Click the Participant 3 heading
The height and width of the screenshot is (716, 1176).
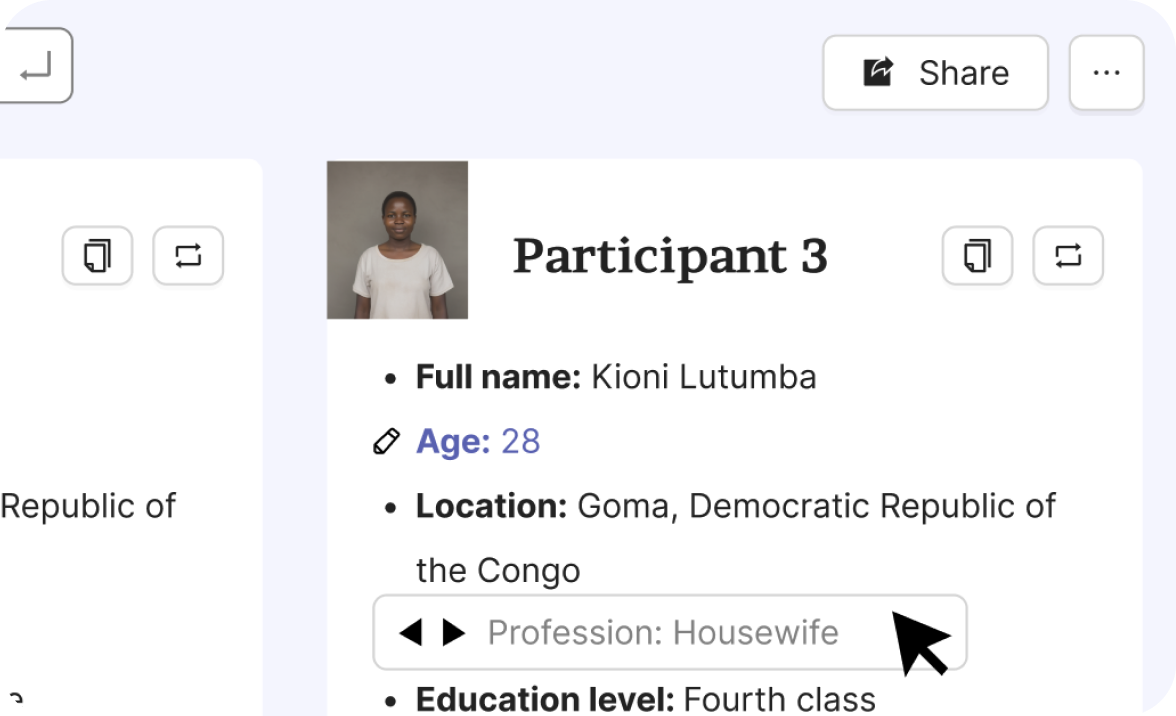670,256
